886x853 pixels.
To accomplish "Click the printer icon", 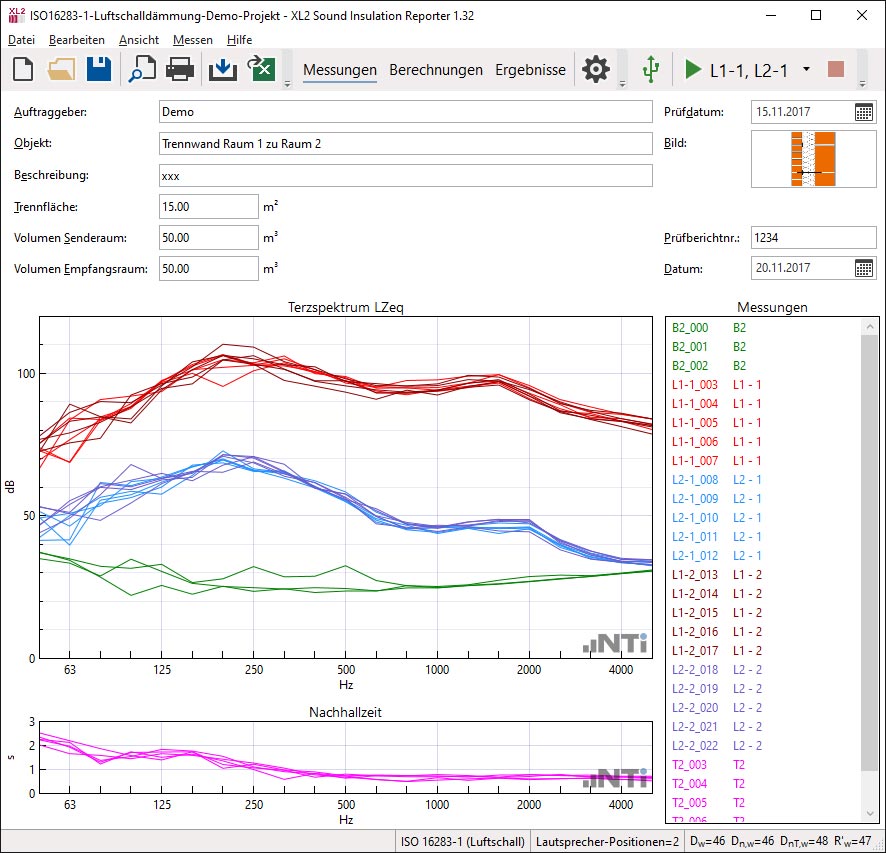I will 180,69.
